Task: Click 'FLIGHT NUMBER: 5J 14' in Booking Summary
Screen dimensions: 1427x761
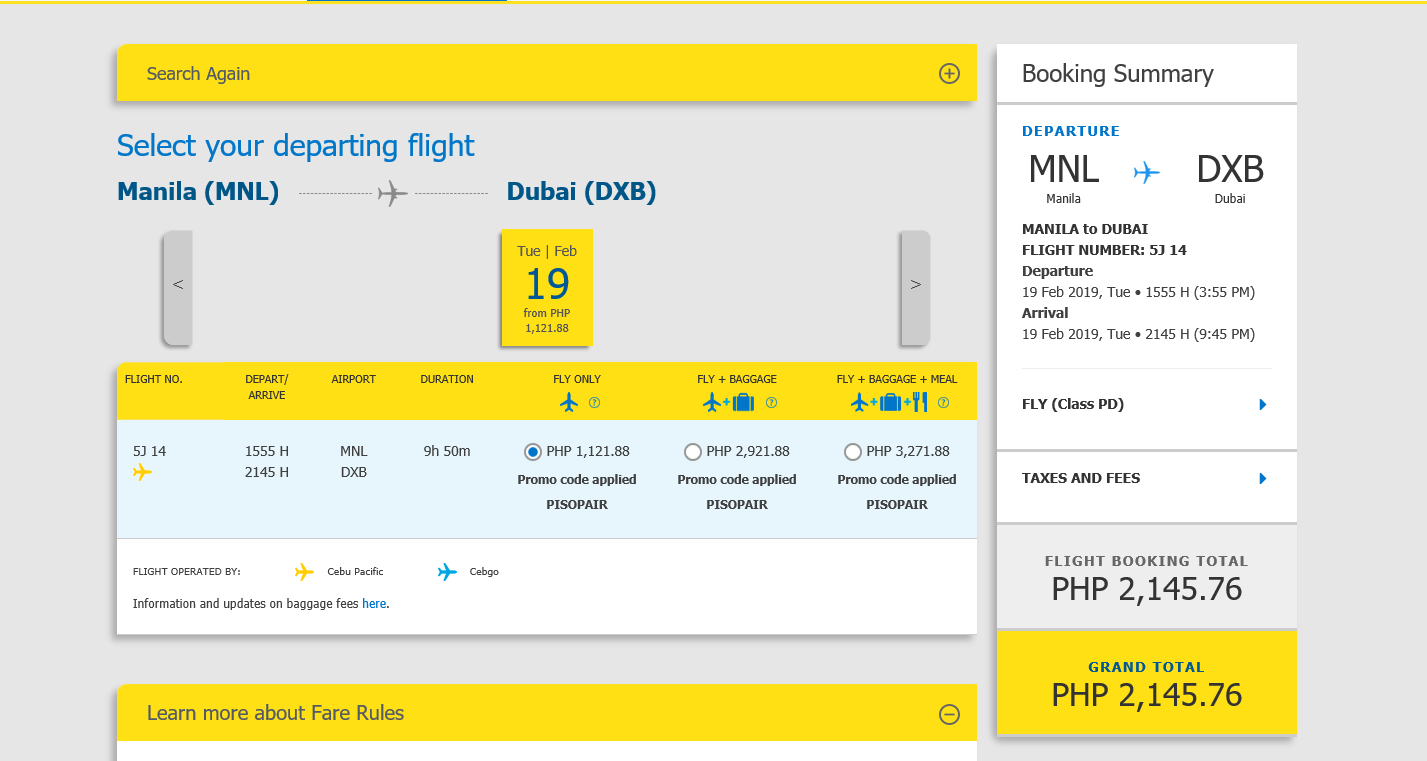Action: (1104, 250)
